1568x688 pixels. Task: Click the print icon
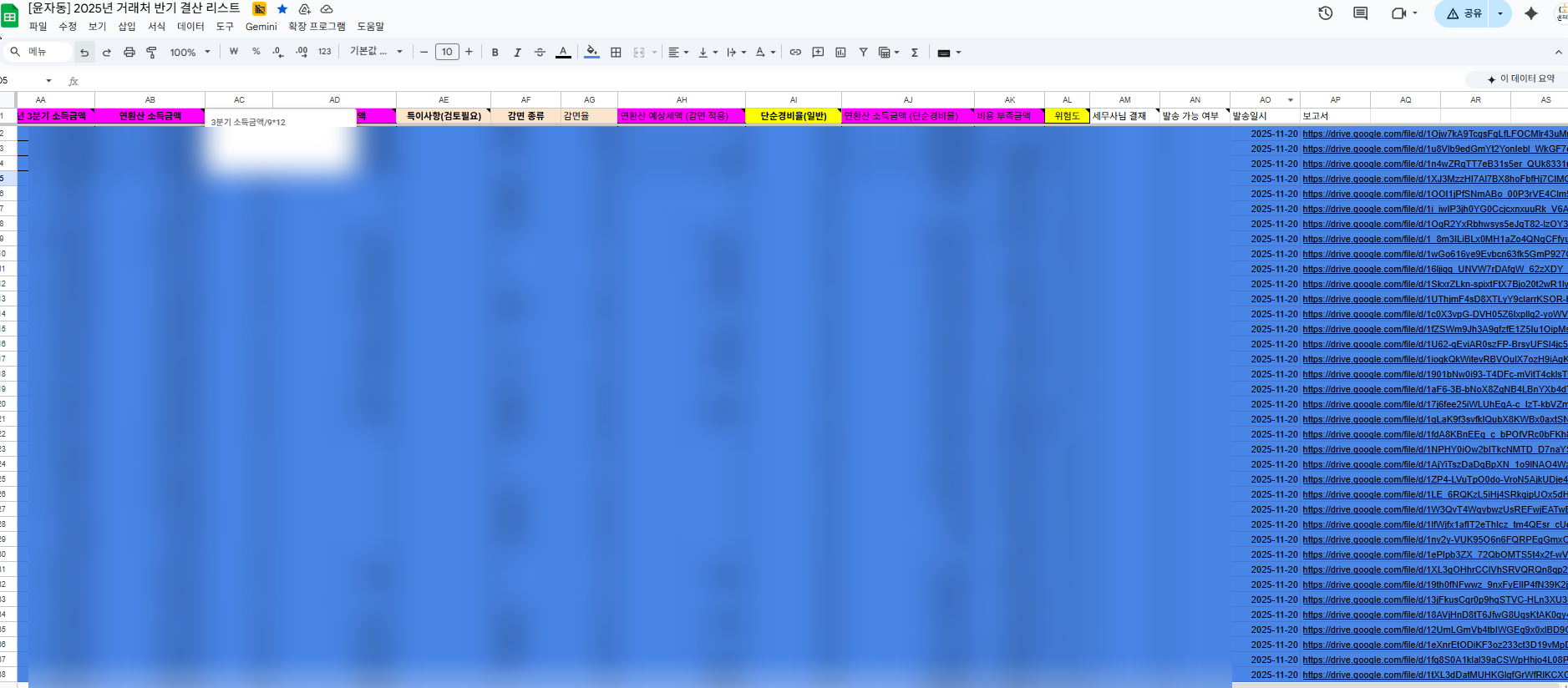[129, 52]
